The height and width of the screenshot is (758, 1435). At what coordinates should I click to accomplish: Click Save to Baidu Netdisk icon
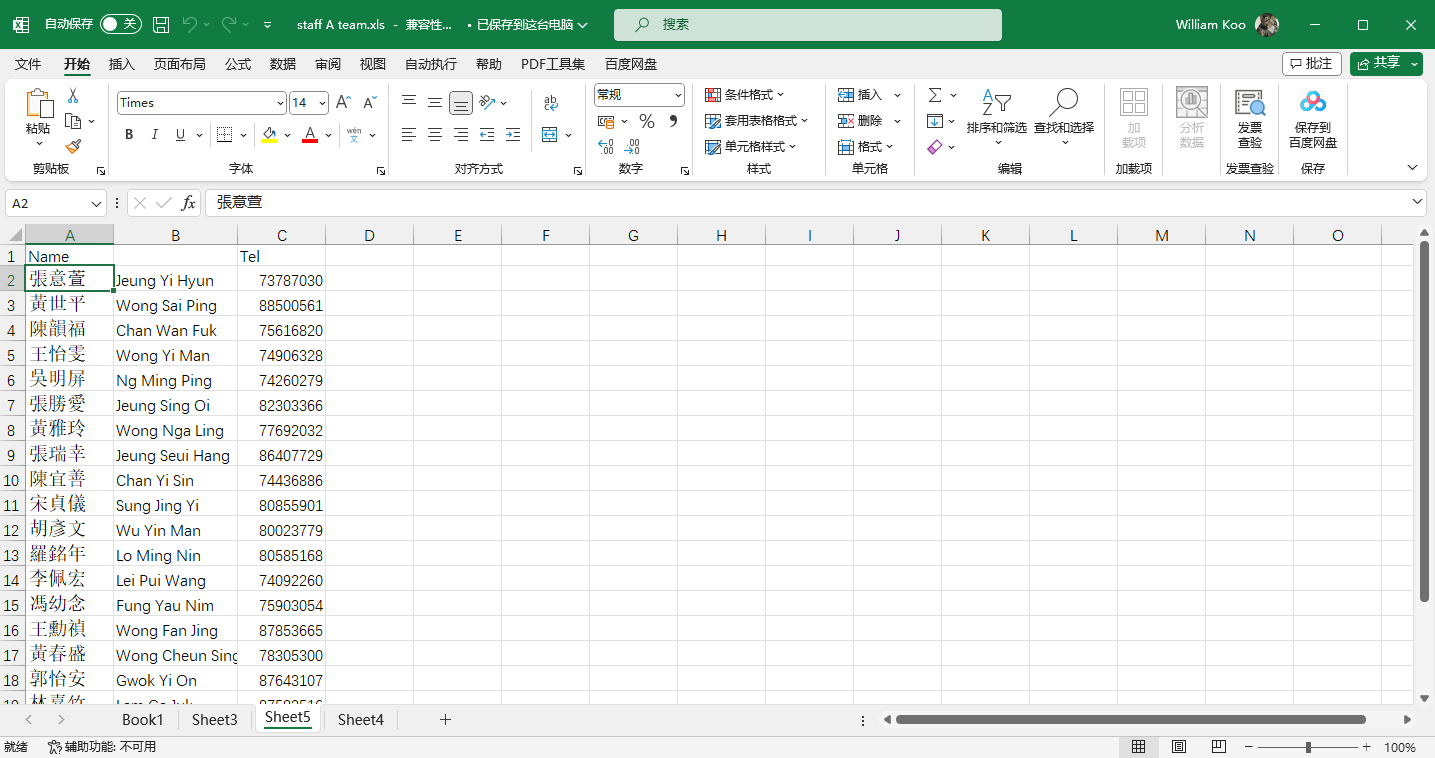coord(1312,115)
